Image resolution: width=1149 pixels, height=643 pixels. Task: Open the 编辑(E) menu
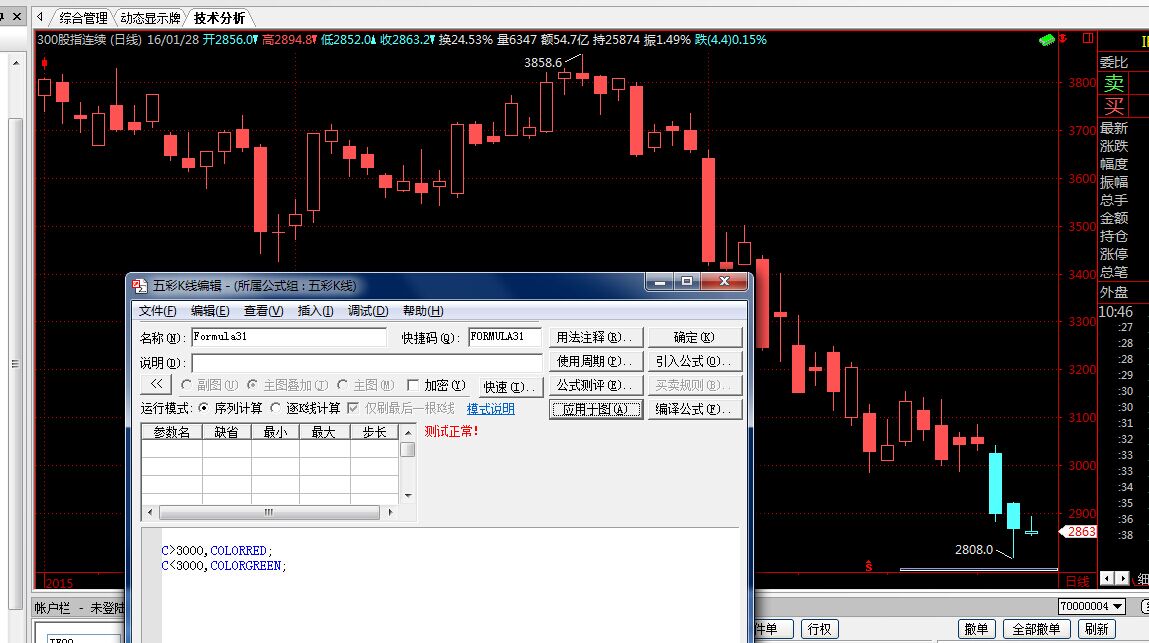click(210, 311)
